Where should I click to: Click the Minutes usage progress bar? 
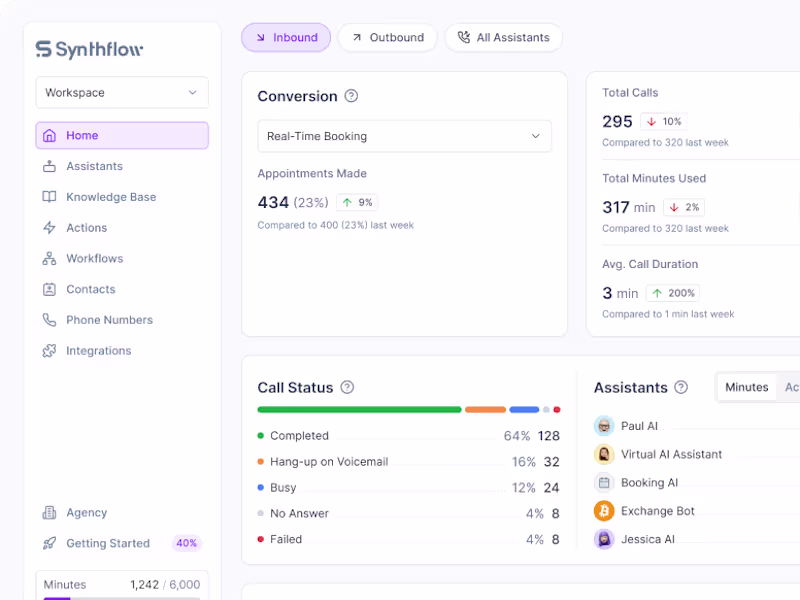coord(122,598)
